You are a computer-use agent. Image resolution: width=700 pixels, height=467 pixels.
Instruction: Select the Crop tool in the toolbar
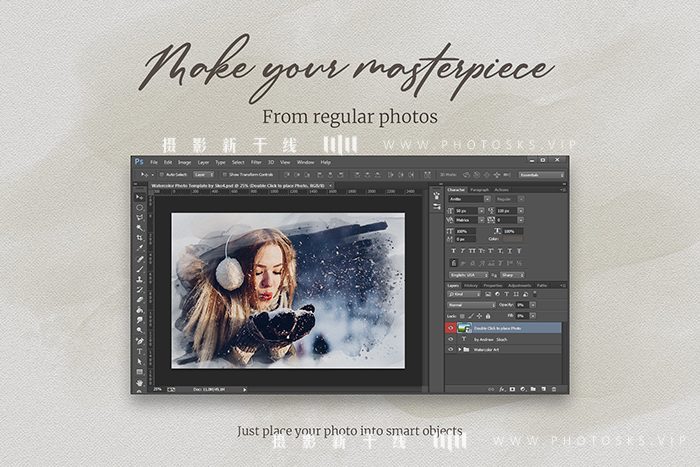click(x=140, y=238)
